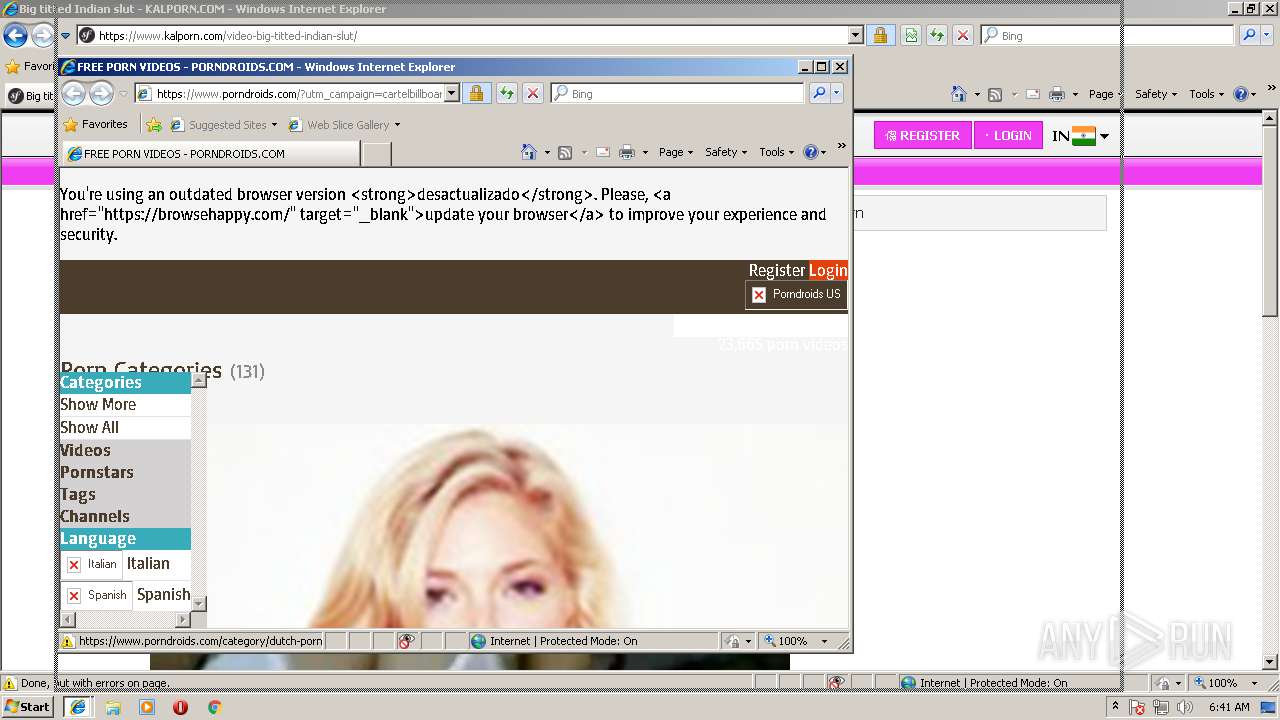The width and height of the screenshot is (1280, 720).
Task: Click lock icon in KALPORN address bar
Action: [x=880, y=36]
